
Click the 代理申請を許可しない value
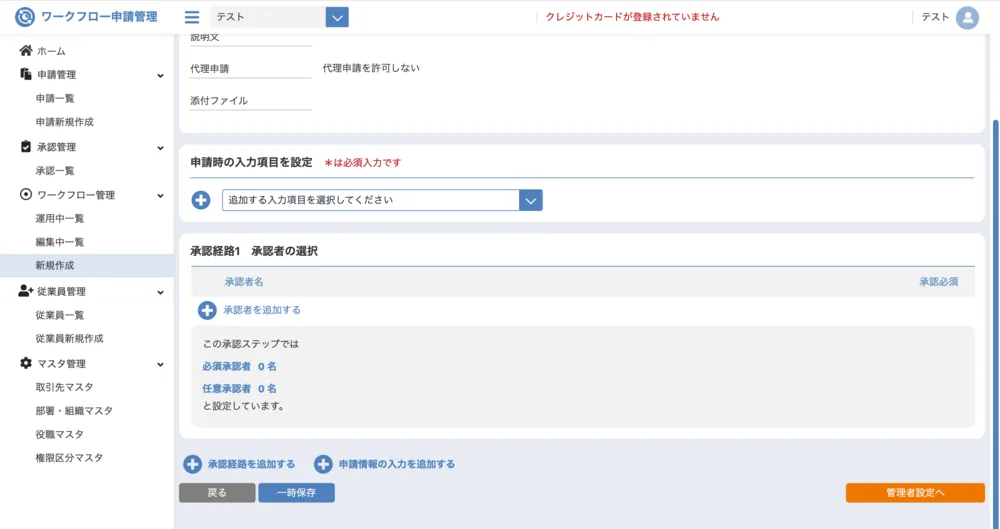tap(371, 68)
